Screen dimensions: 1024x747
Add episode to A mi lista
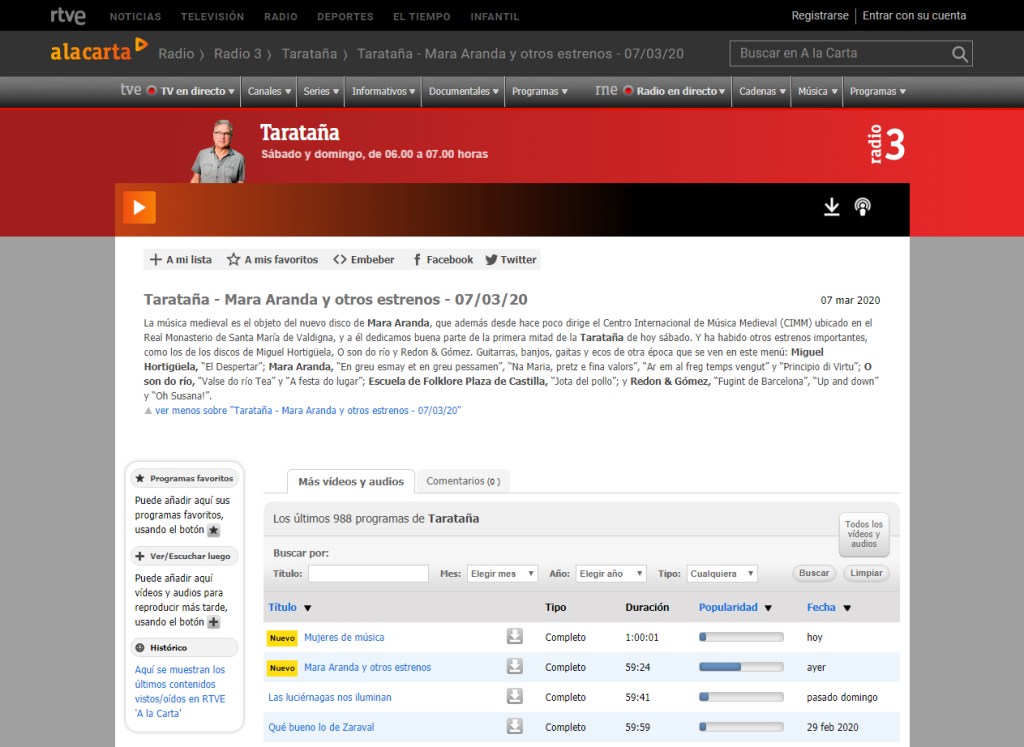point(181,260)
